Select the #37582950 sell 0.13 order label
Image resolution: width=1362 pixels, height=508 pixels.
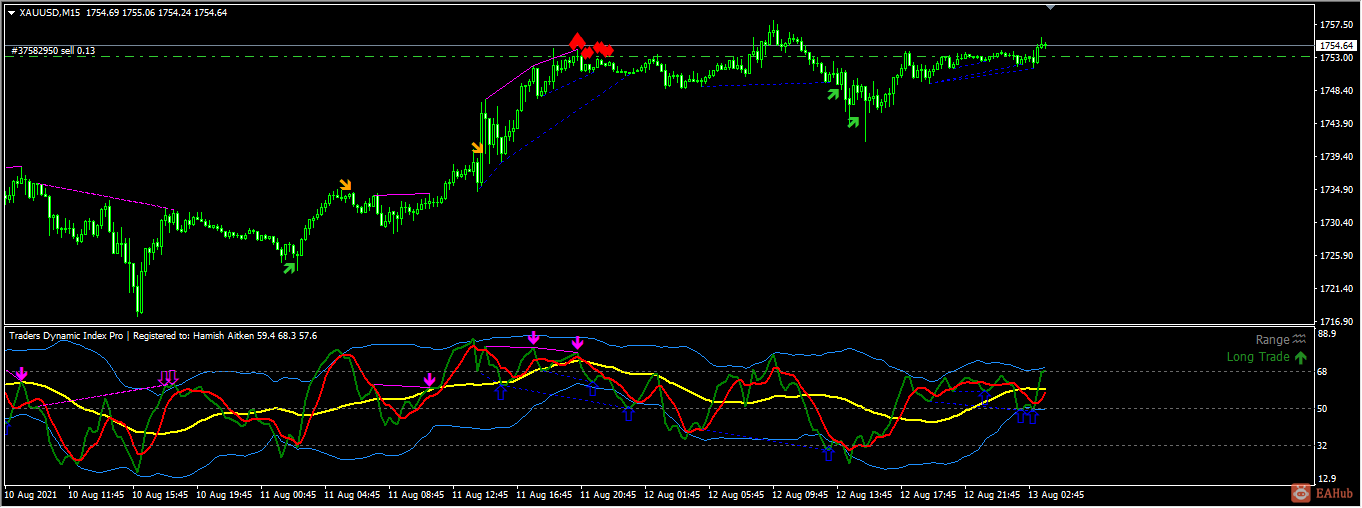pos(53,50)
